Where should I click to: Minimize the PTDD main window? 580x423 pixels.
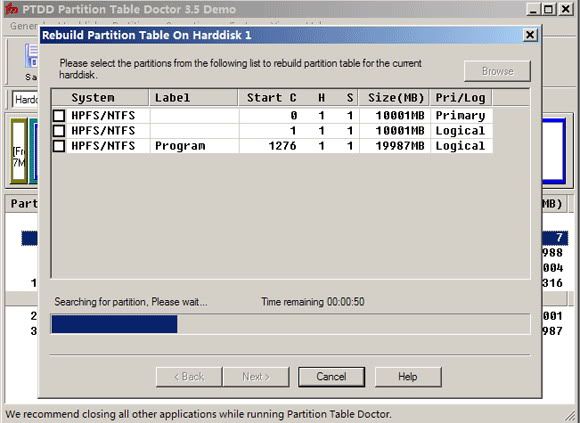tap(533, 9)
